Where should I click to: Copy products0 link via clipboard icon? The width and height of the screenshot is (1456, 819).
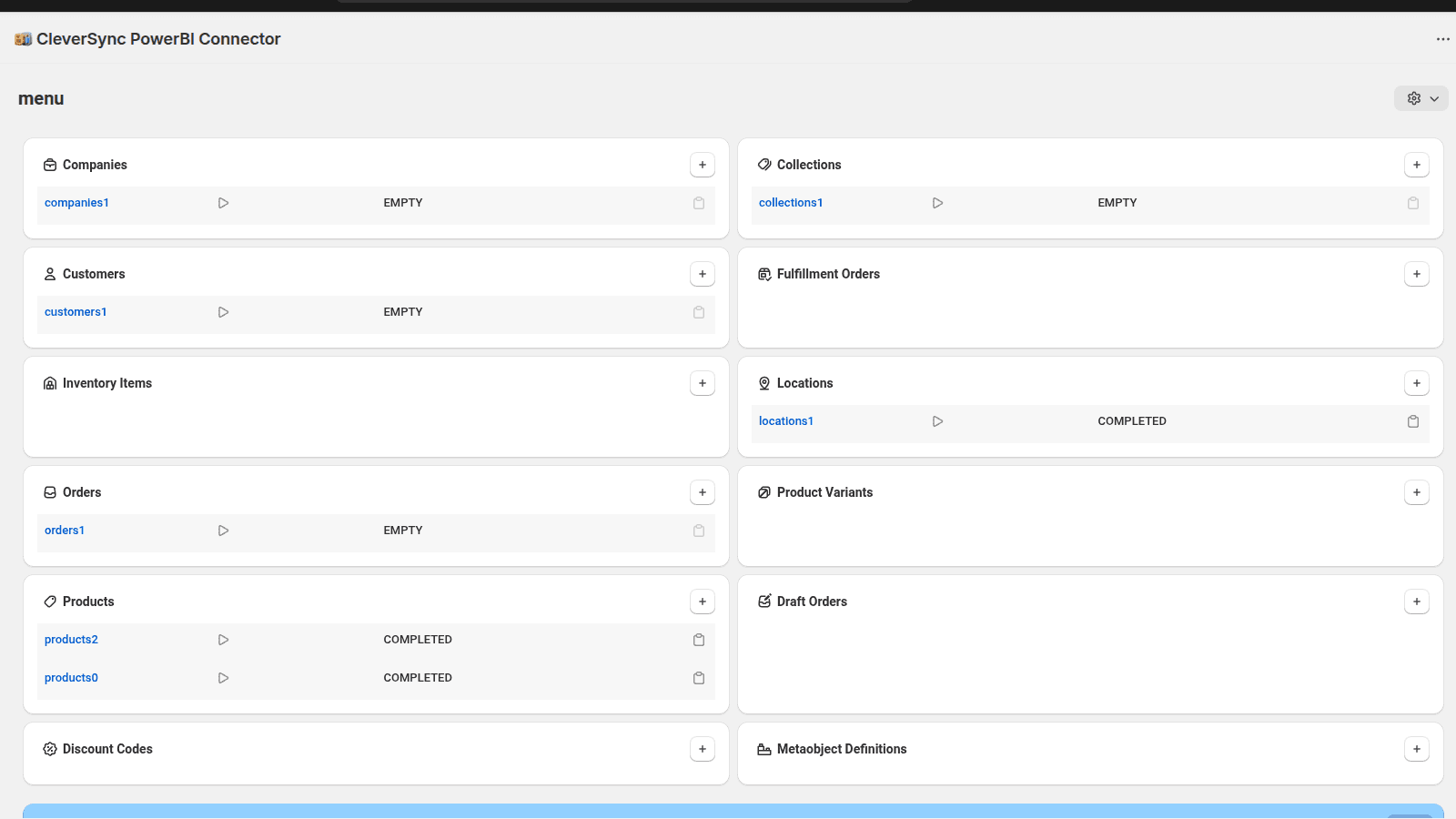coord(699,678)
